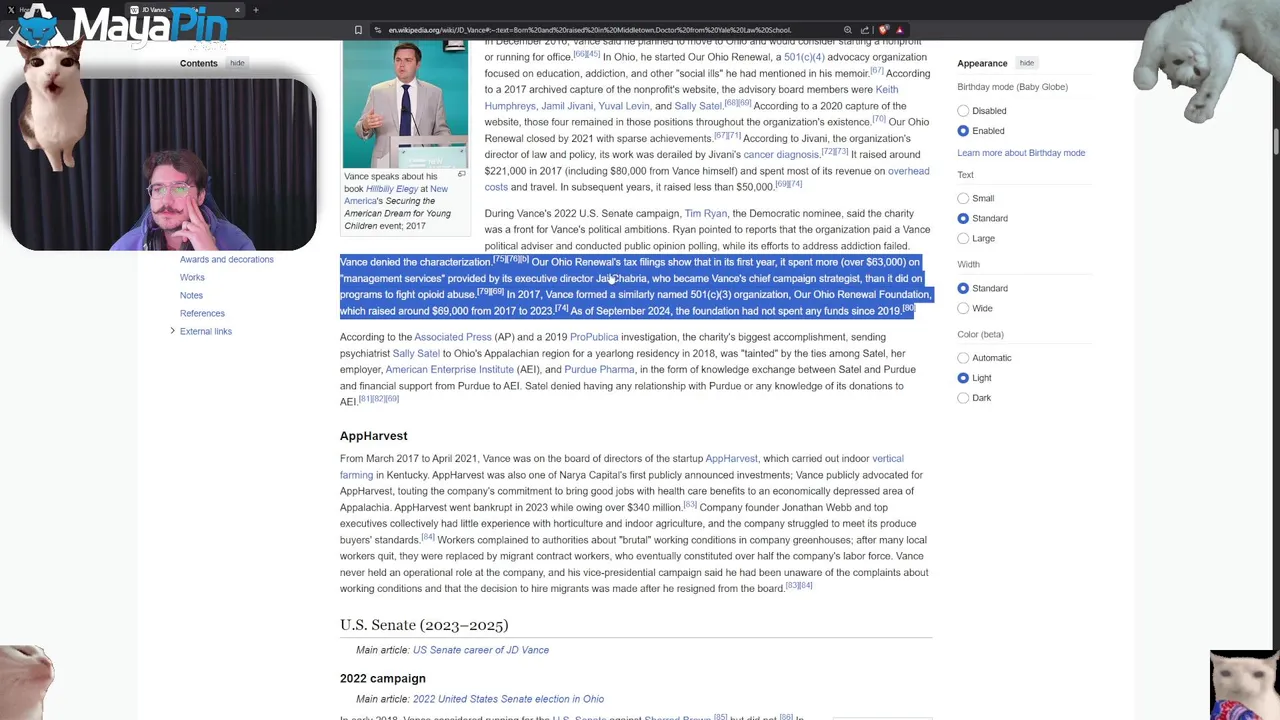
Task: Close the JD Vance tab
Action: coord(237,10)
